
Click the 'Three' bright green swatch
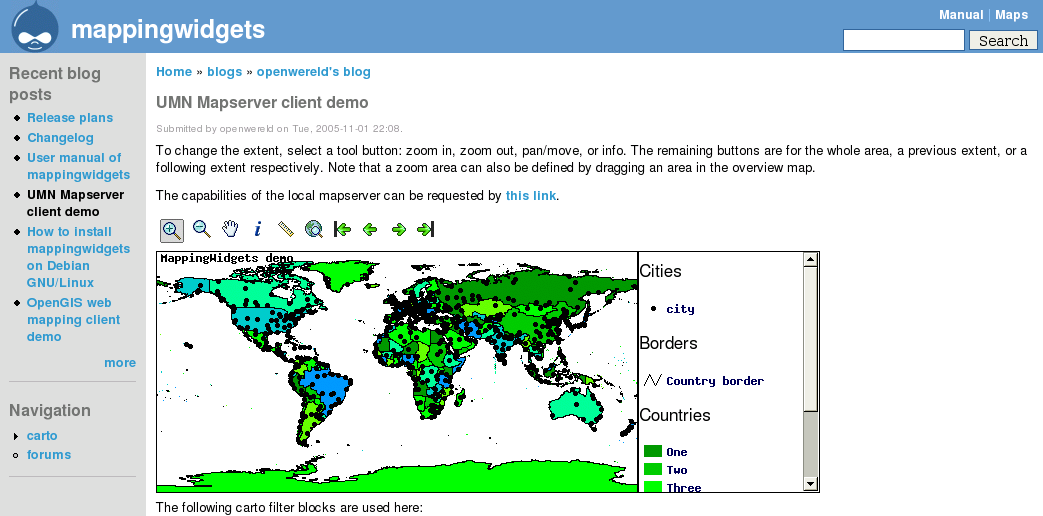(653, 487)
